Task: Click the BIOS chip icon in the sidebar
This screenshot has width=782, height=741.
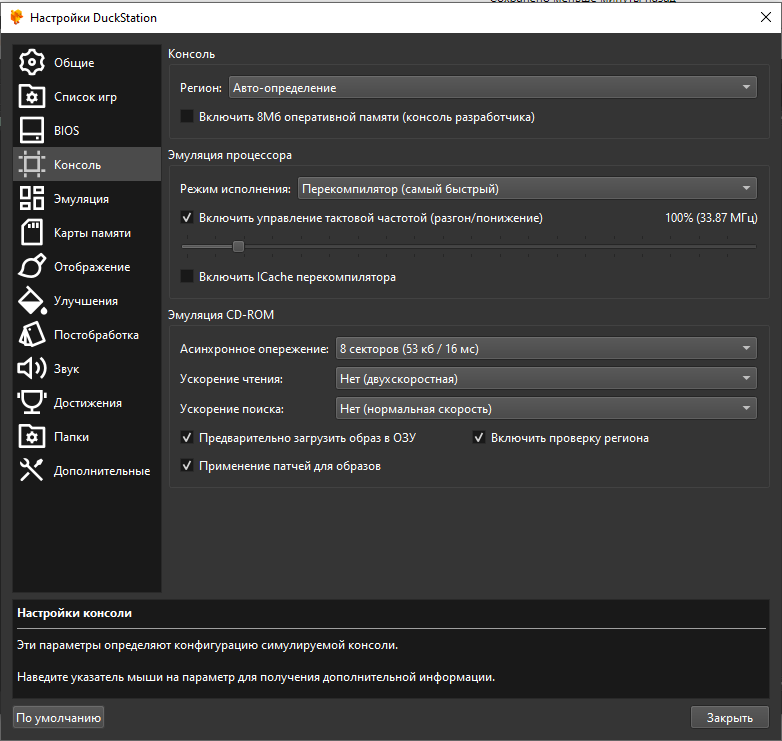Action: (31, 130)
